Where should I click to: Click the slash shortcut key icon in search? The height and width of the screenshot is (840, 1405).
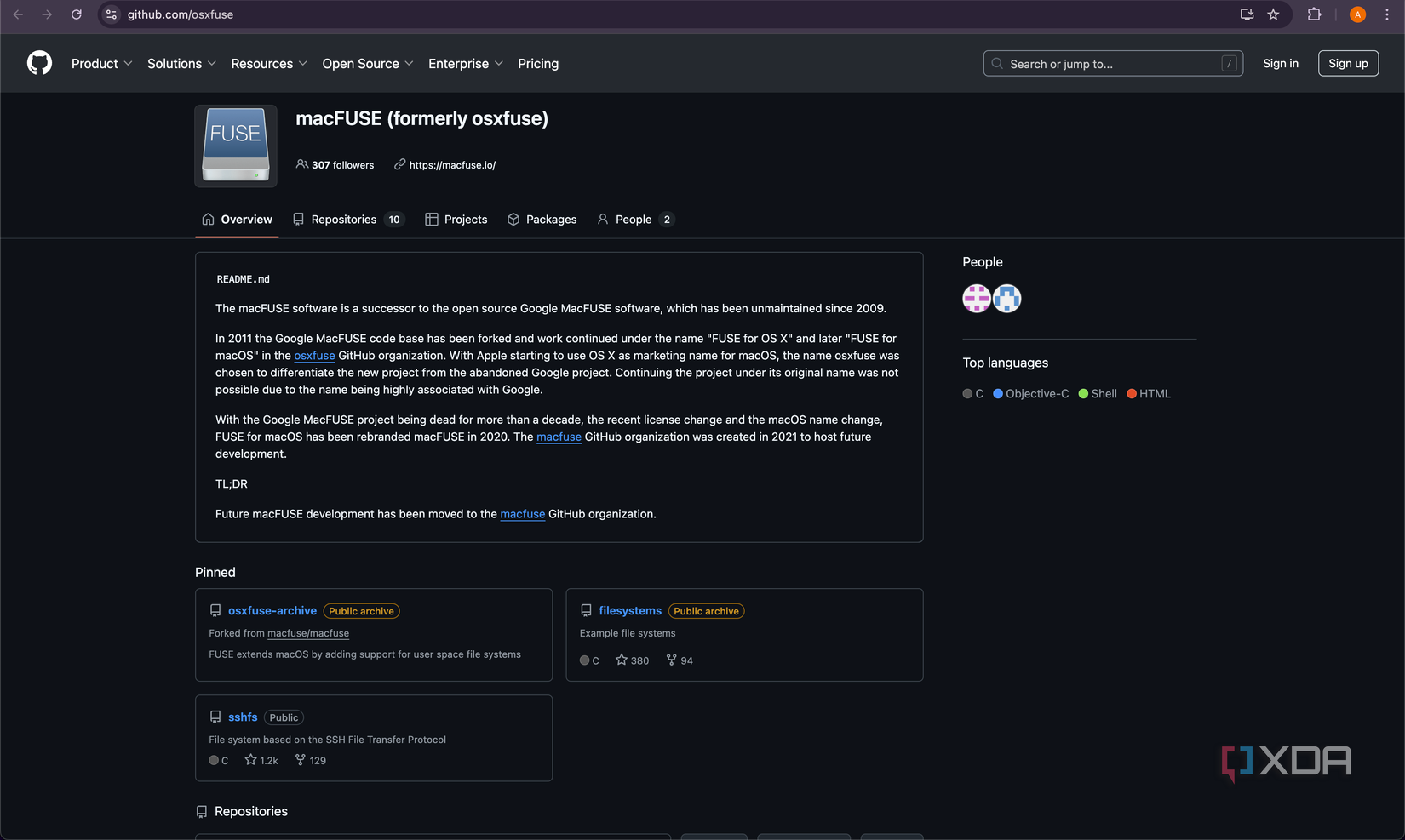(x=1229, y=64)
